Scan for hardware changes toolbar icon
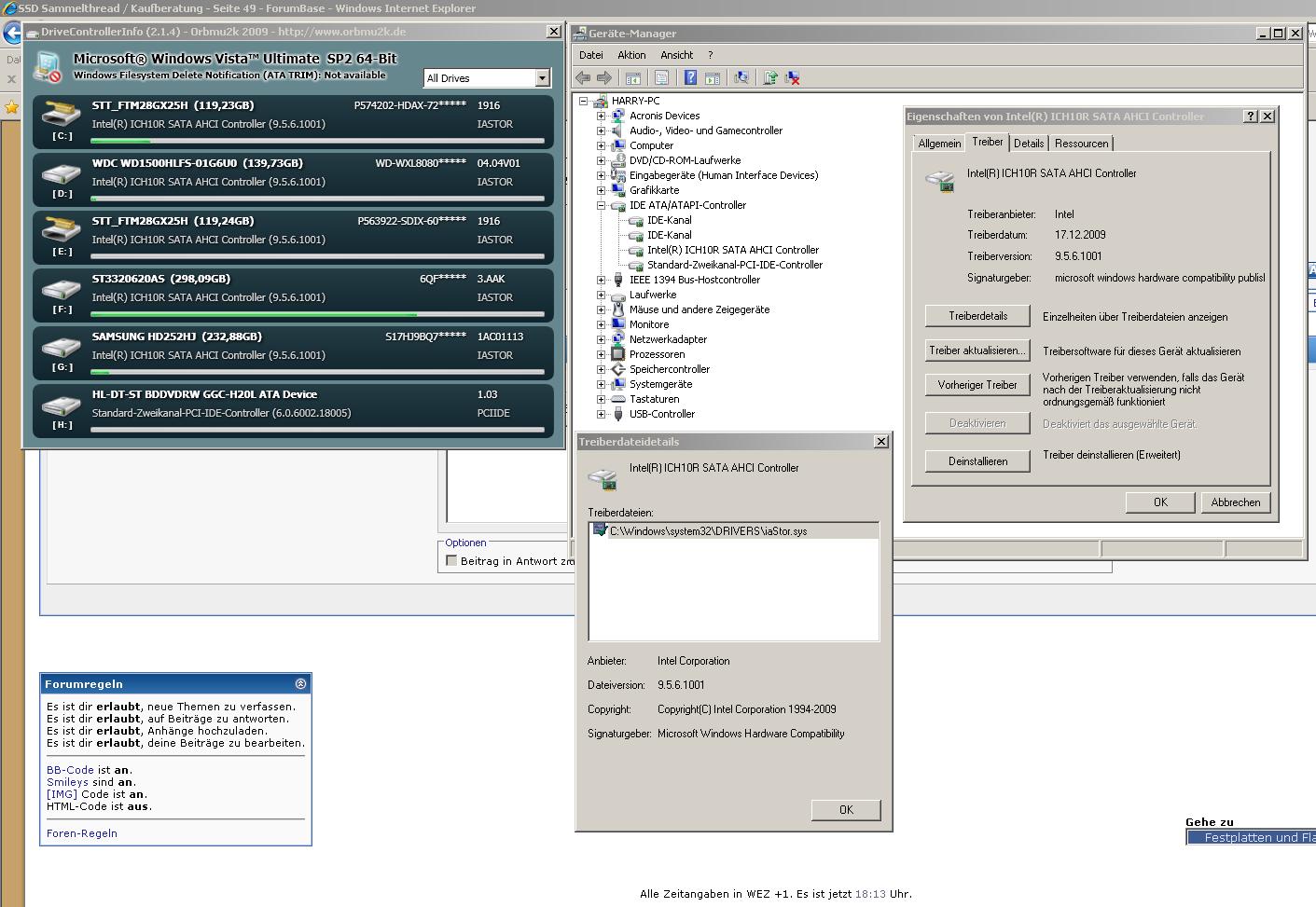The image size is (1316, 907). (741, 78)
